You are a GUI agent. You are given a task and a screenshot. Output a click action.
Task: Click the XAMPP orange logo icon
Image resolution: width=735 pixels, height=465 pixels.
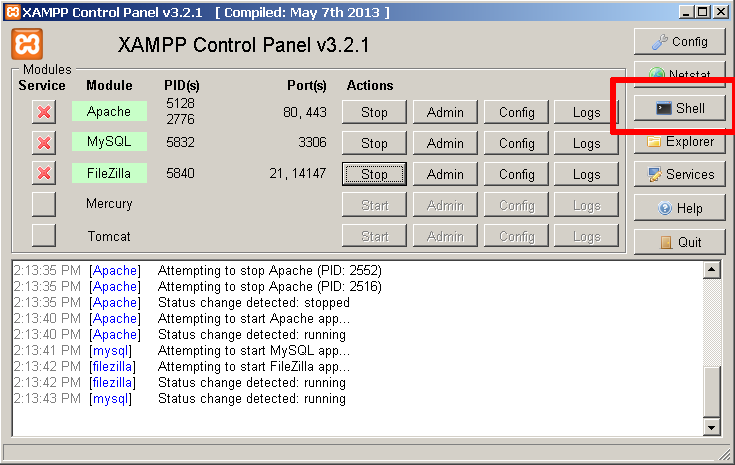click(27, 45)
